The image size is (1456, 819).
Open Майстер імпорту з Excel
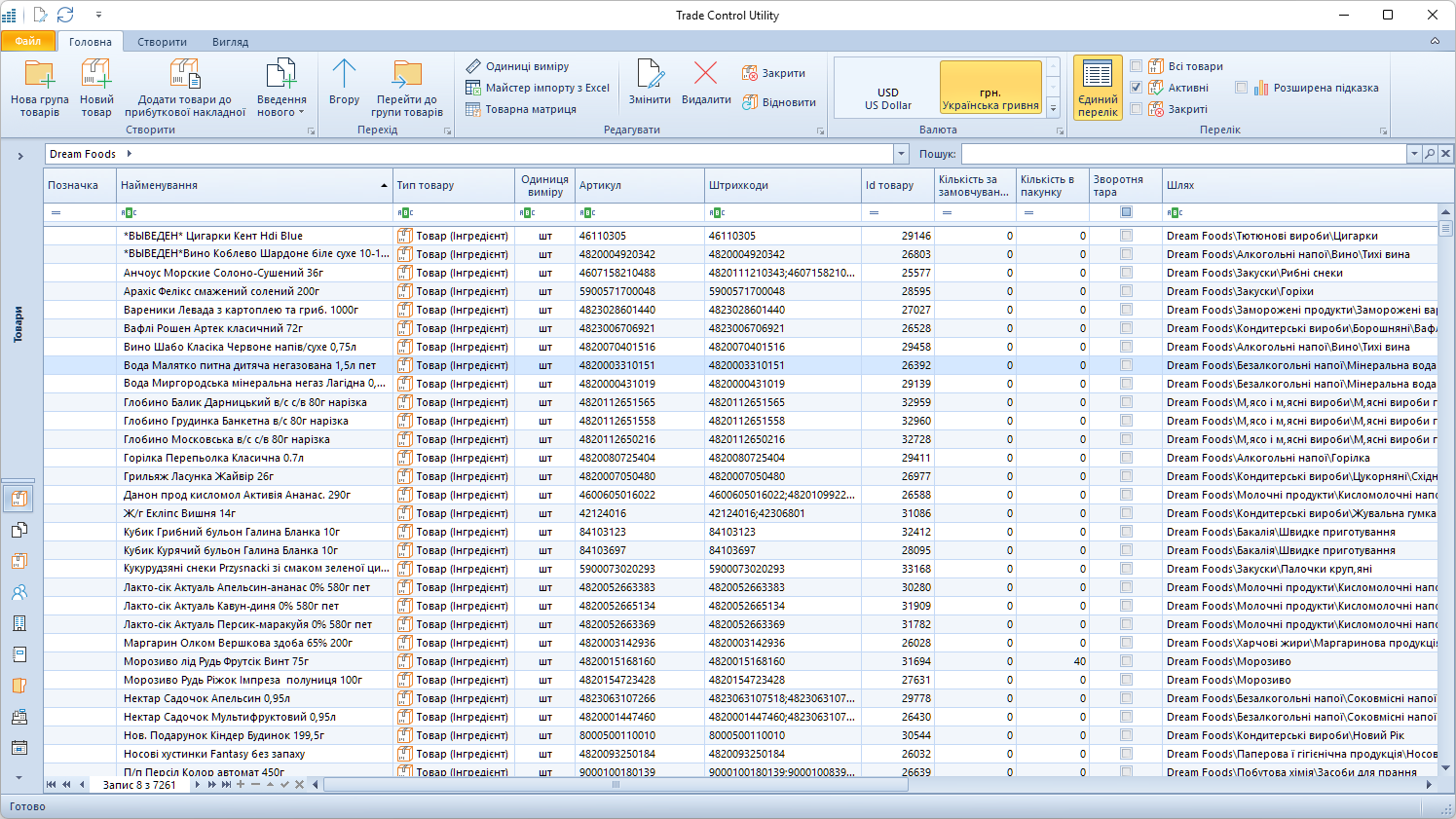pyautogui.click(x=538, y=88)
